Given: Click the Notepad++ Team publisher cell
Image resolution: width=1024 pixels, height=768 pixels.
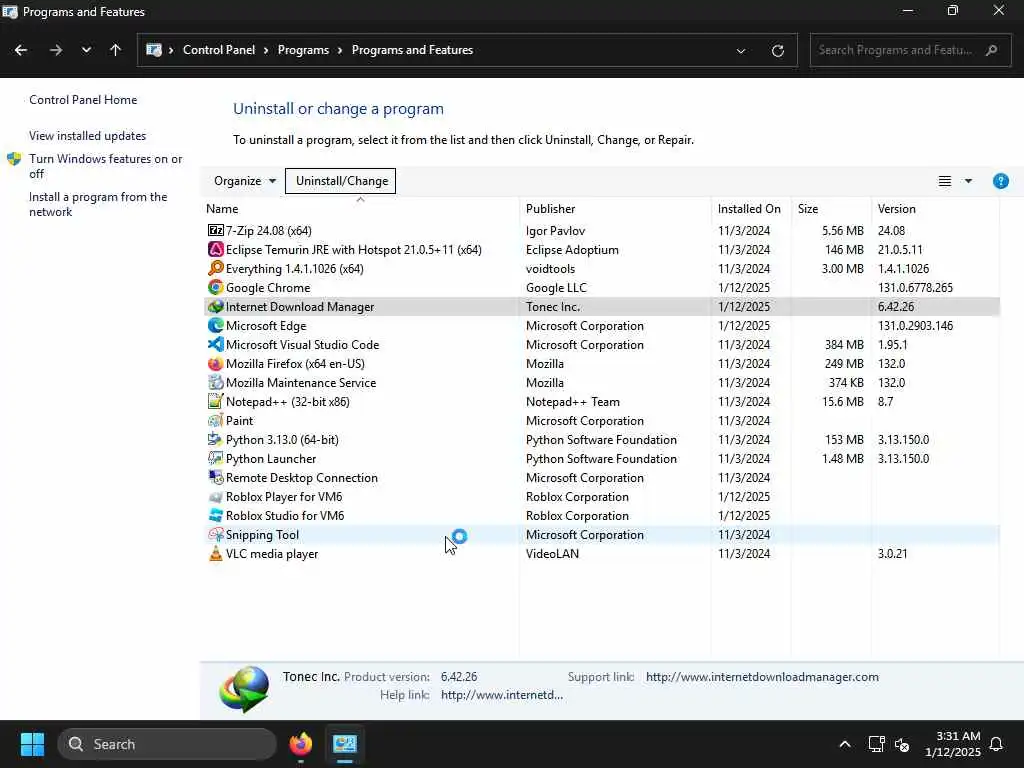Looking at the screenshot, I should (573, 401).
